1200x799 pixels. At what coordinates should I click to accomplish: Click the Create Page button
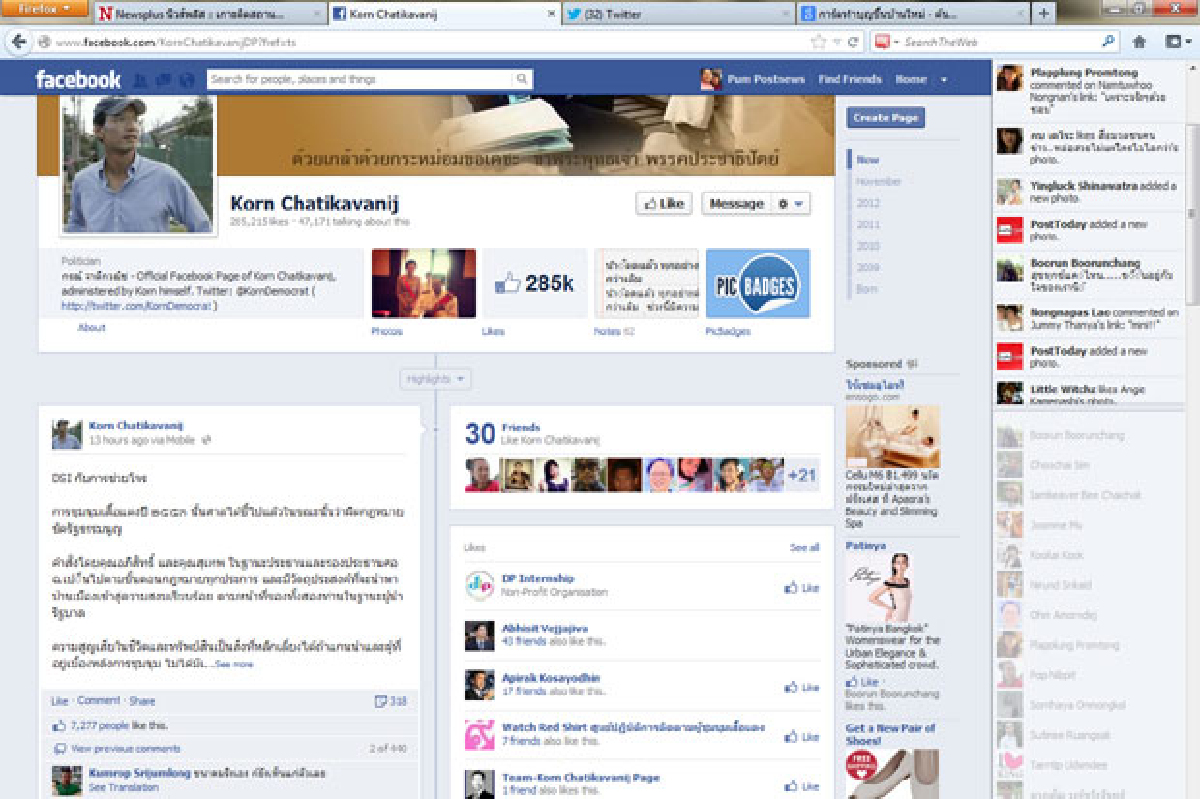click(885, 117)
